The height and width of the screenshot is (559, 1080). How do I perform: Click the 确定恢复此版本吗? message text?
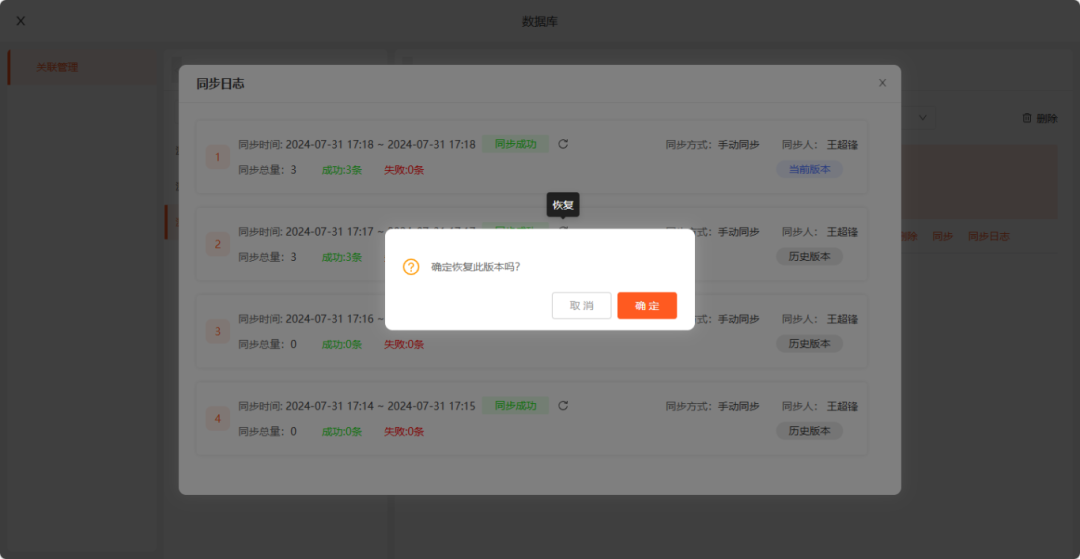[x=476, y=267]
